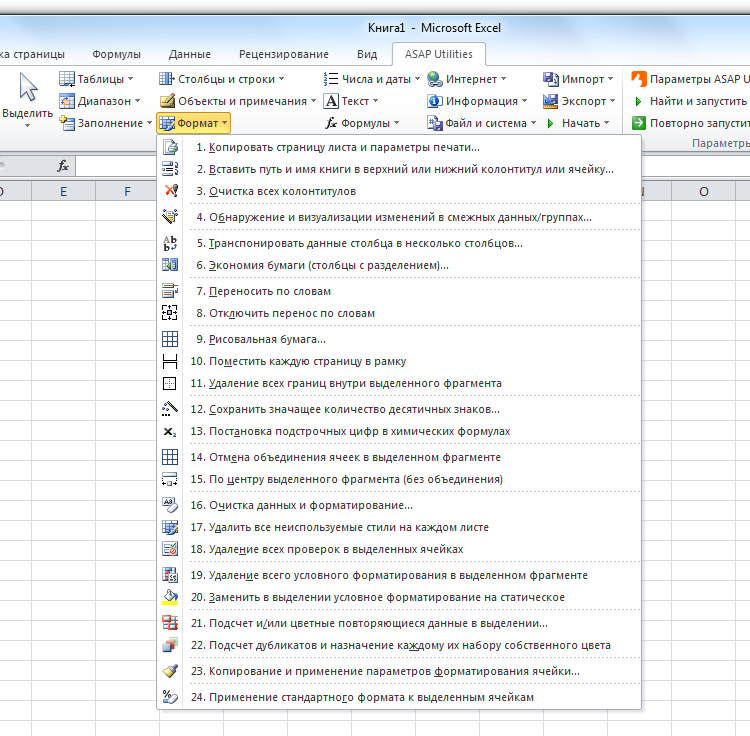Image resolution: width=750 pixels, height=736 pixels.
Task: Click Повторно запустить button
Action: [x=690, y=123]
